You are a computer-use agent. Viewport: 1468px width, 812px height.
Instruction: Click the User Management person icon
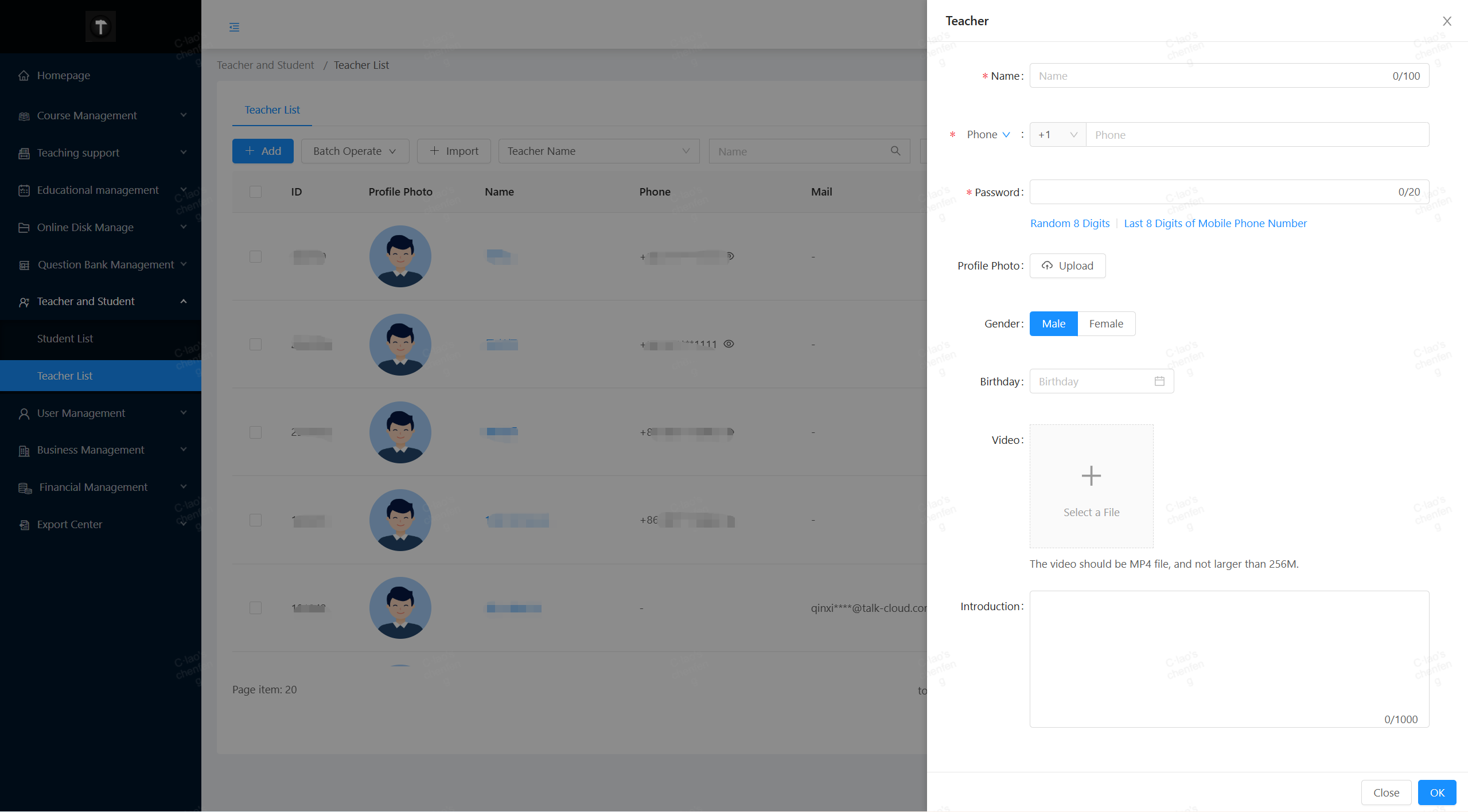24,413
